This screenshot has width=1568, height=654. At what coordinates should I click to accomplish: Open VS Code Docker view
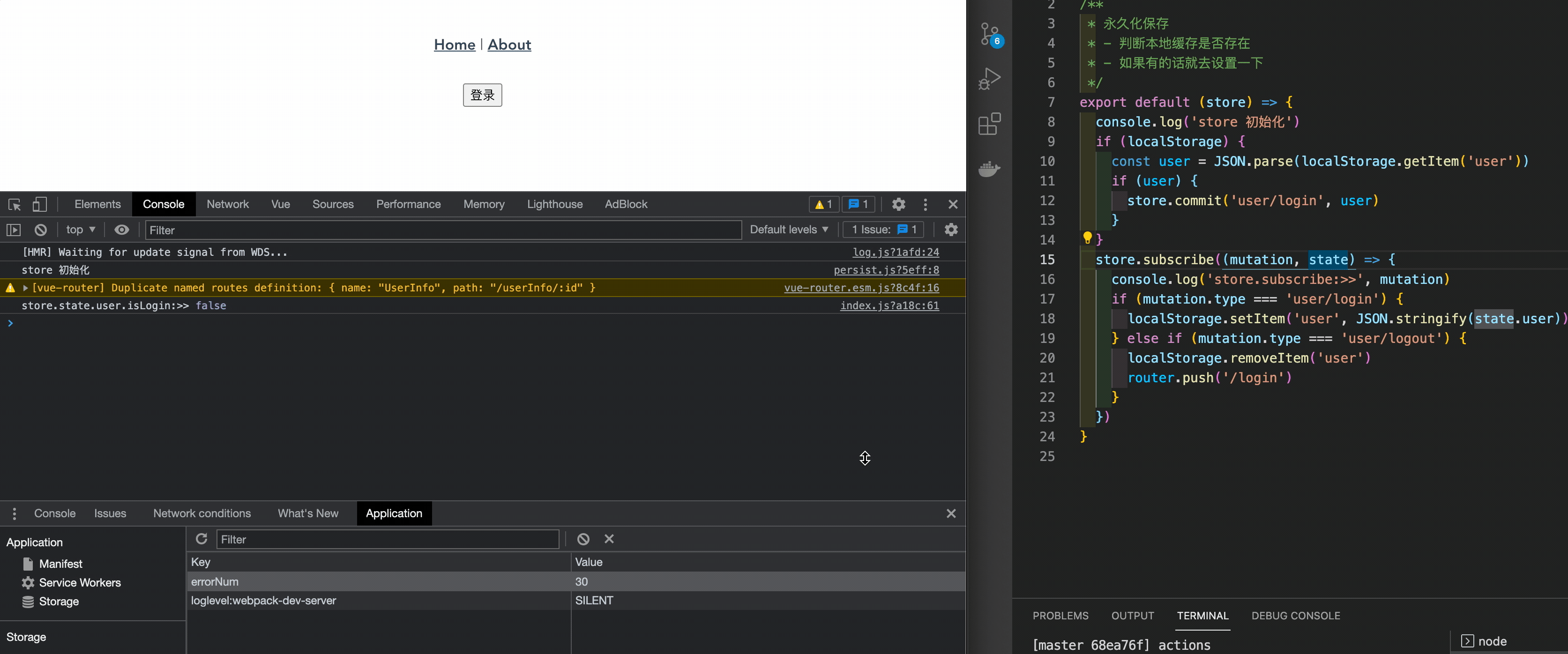(x=990, y=169)
